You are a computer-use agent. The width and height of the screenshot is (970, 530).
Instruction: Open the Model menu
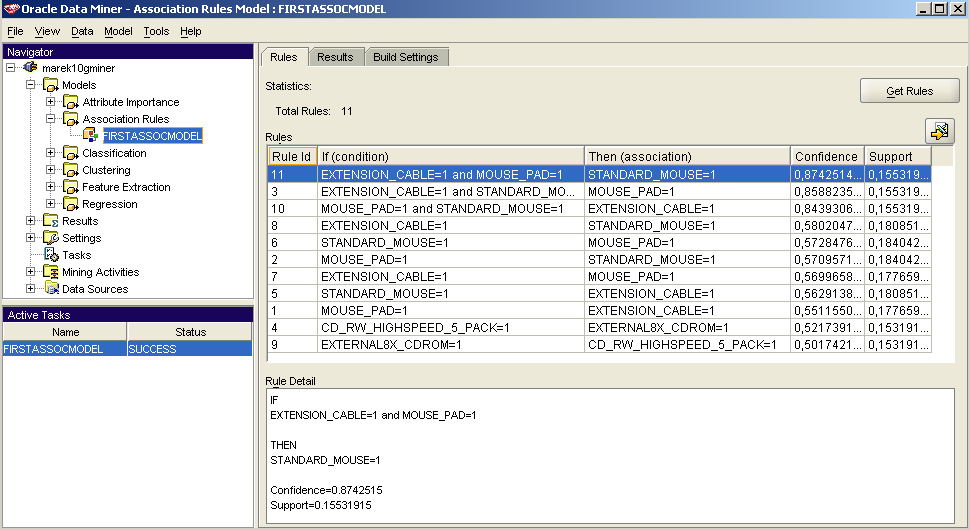click(x=118, y=31)
